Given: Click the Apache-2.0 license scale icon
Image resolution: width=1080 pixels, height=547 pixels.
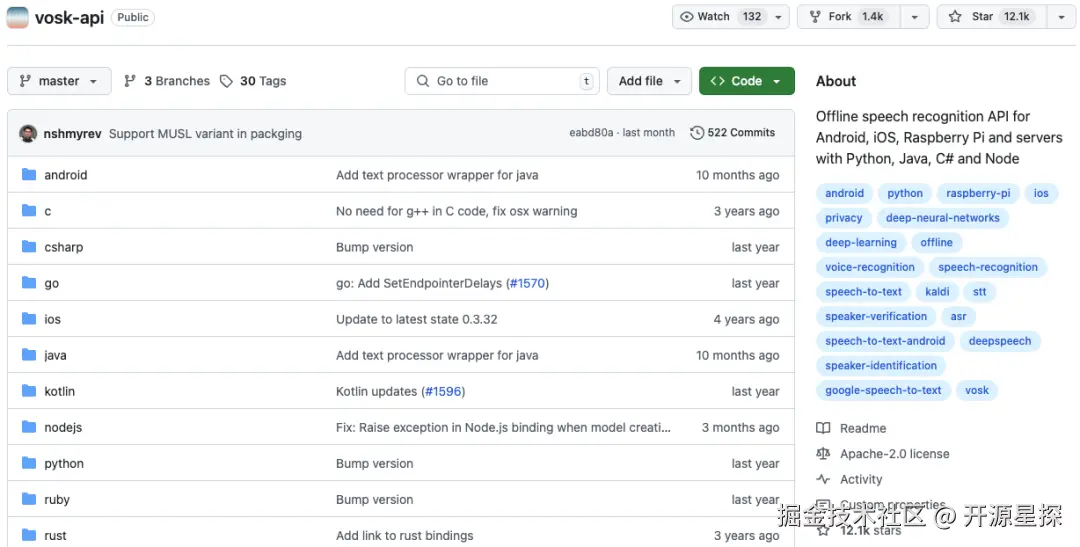Looking at the screenshot, I should click(x=823, y=454).
